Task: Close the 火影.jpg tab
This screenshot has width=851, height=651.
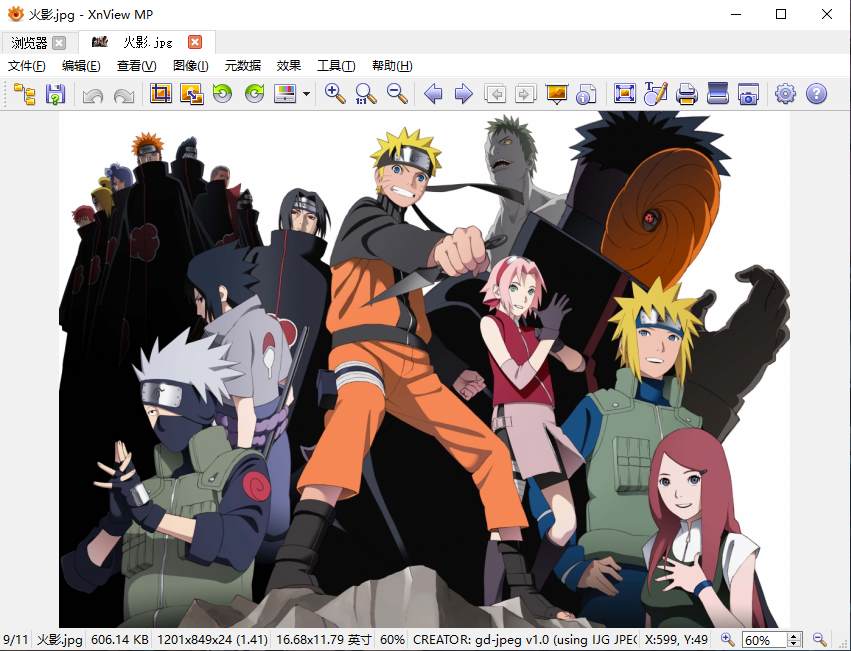Action: [x=195, y=42]
